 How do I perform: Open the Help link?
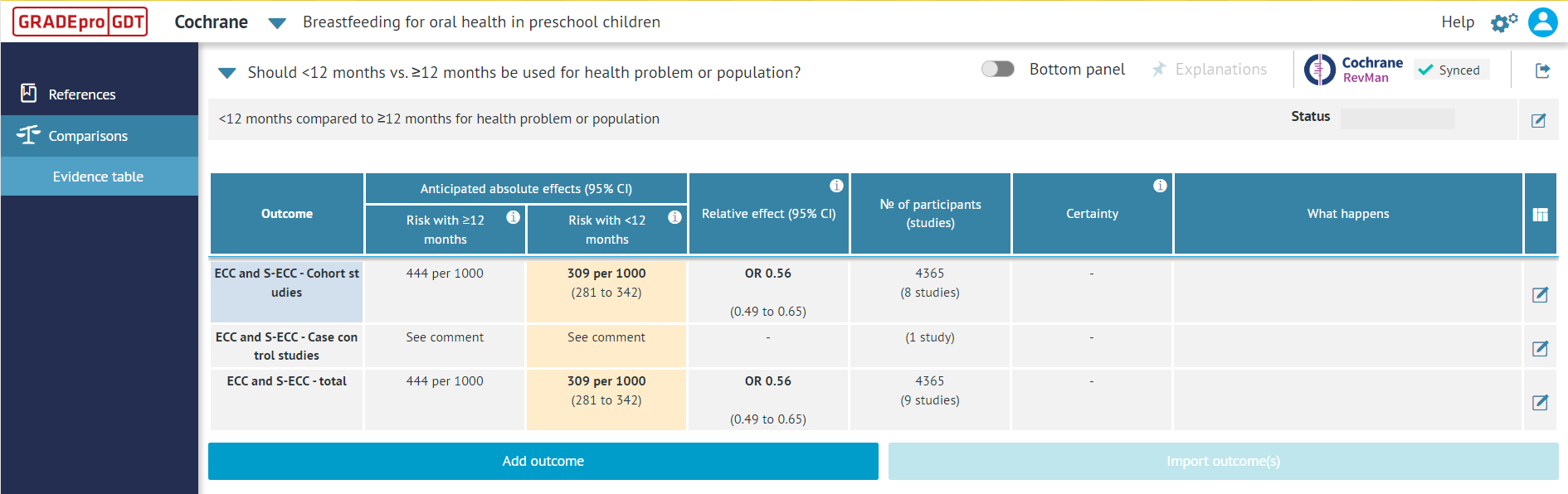[x=1457, y=22]
